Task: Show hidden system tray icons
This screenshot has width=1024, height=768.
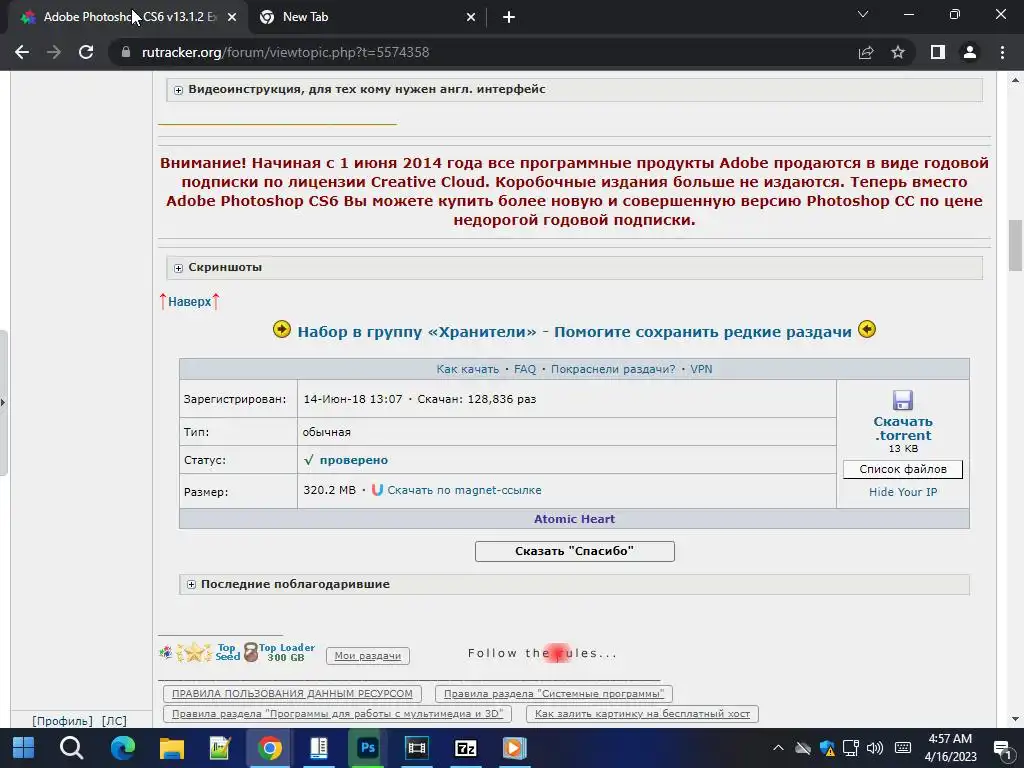Action: coord(778,748)
